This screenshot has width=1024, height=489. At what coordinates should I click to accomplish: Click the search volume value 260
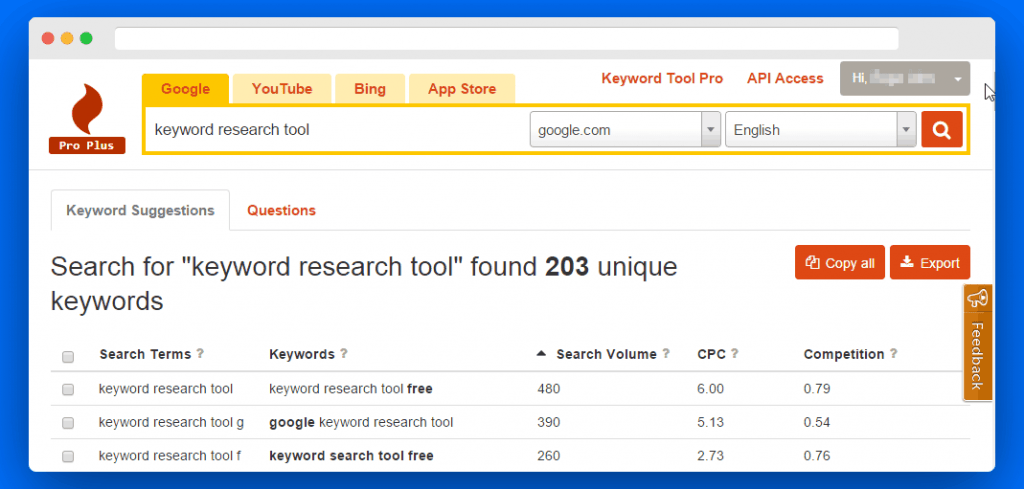(x=549, y=456)
